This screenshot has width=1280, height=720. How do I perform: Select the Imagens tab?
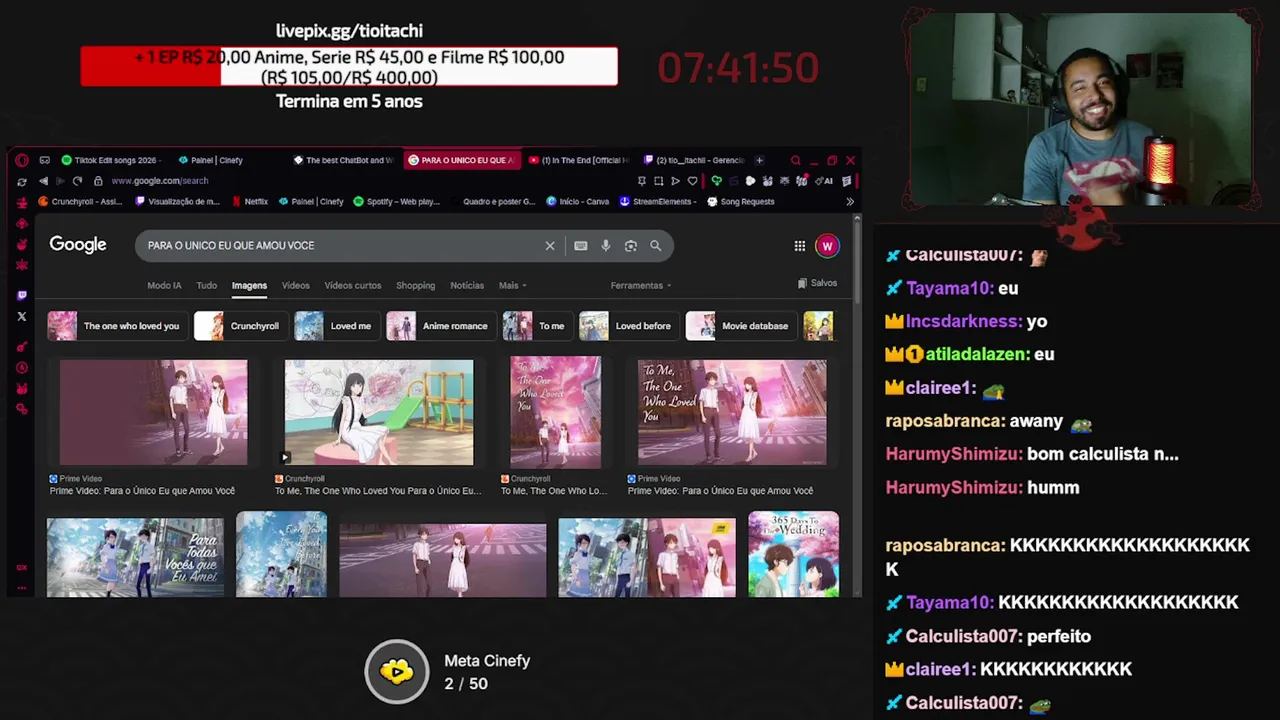point(249,286)
